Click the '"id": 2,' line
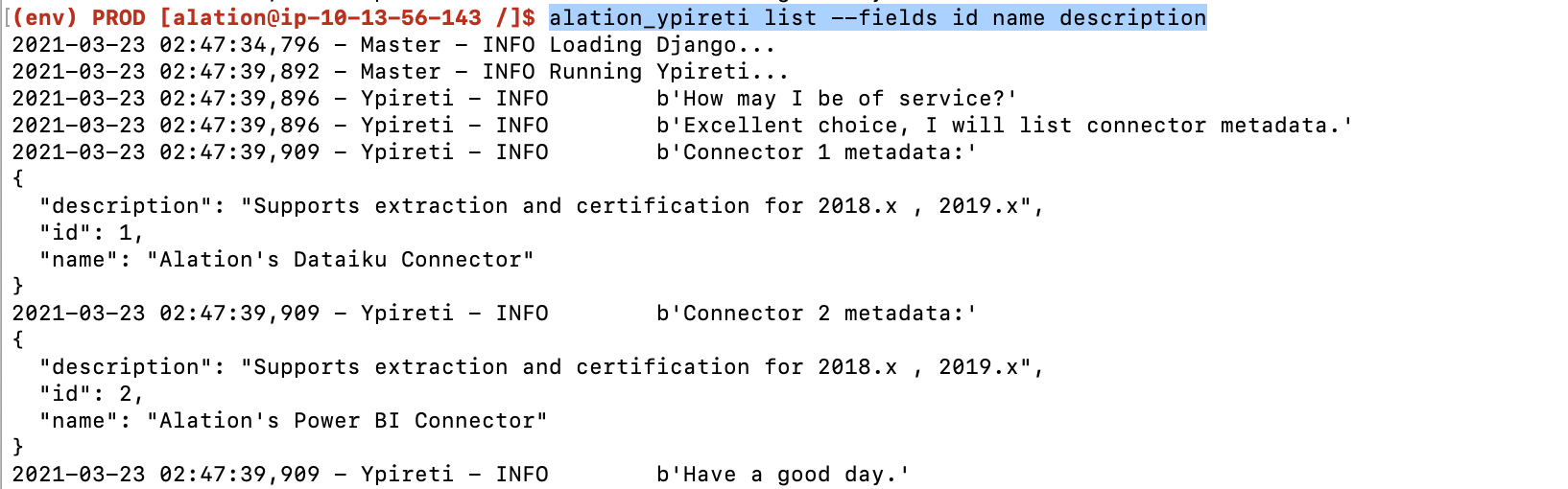The height and width of the screenshot is (489, 1568). click(91, 394)
